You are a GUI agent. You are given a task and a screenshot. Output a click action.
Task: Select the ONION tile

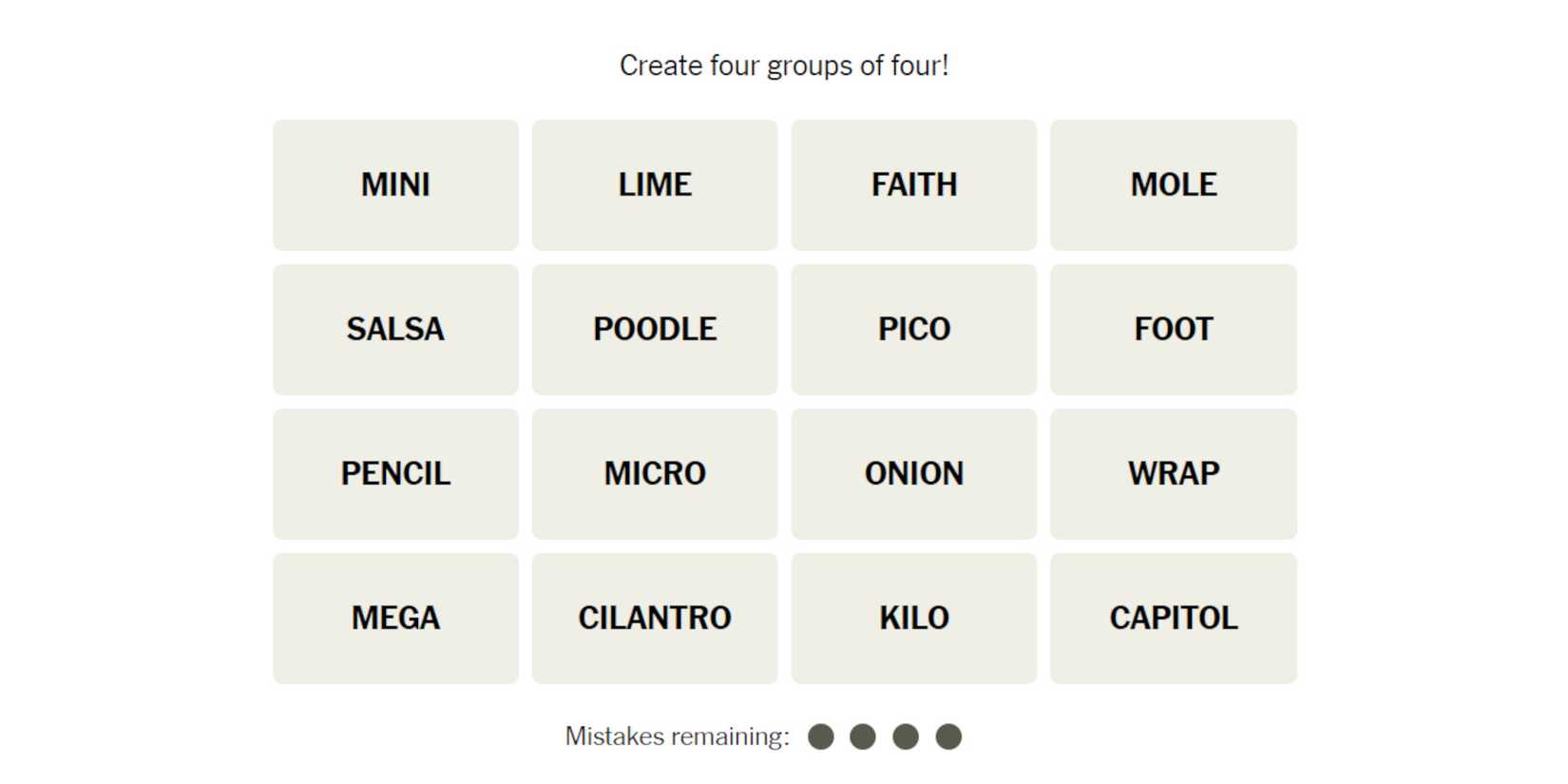point(914,473)
